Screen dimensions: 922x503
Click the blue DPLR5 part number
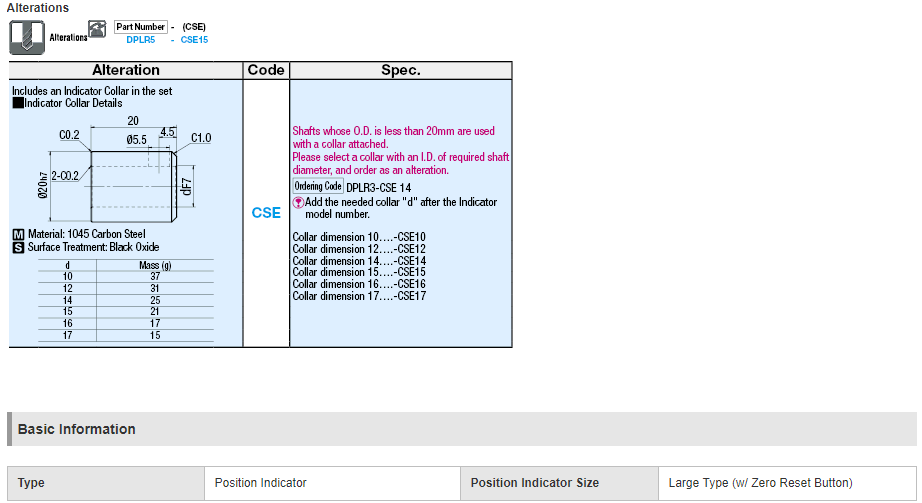click(141, 40)
